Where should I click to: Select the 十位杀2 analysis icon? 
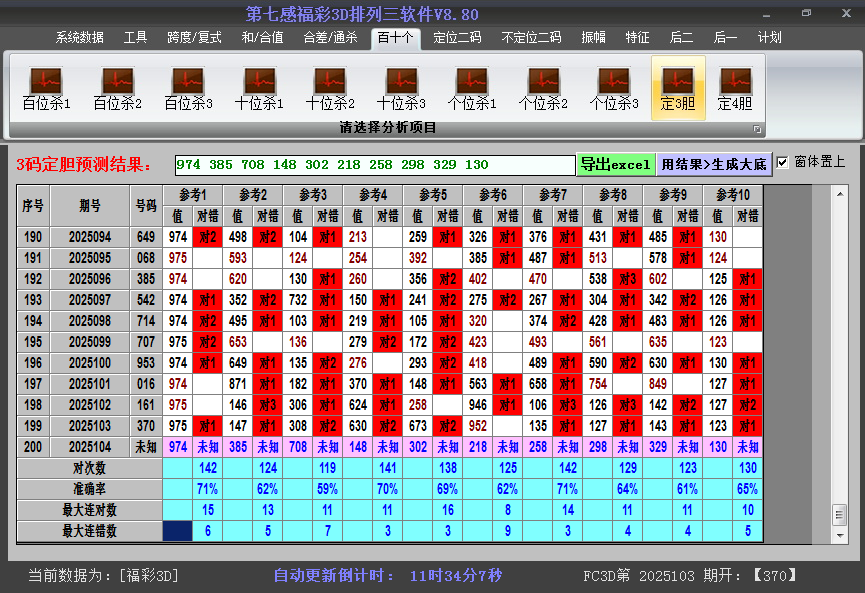pos(330,89)
